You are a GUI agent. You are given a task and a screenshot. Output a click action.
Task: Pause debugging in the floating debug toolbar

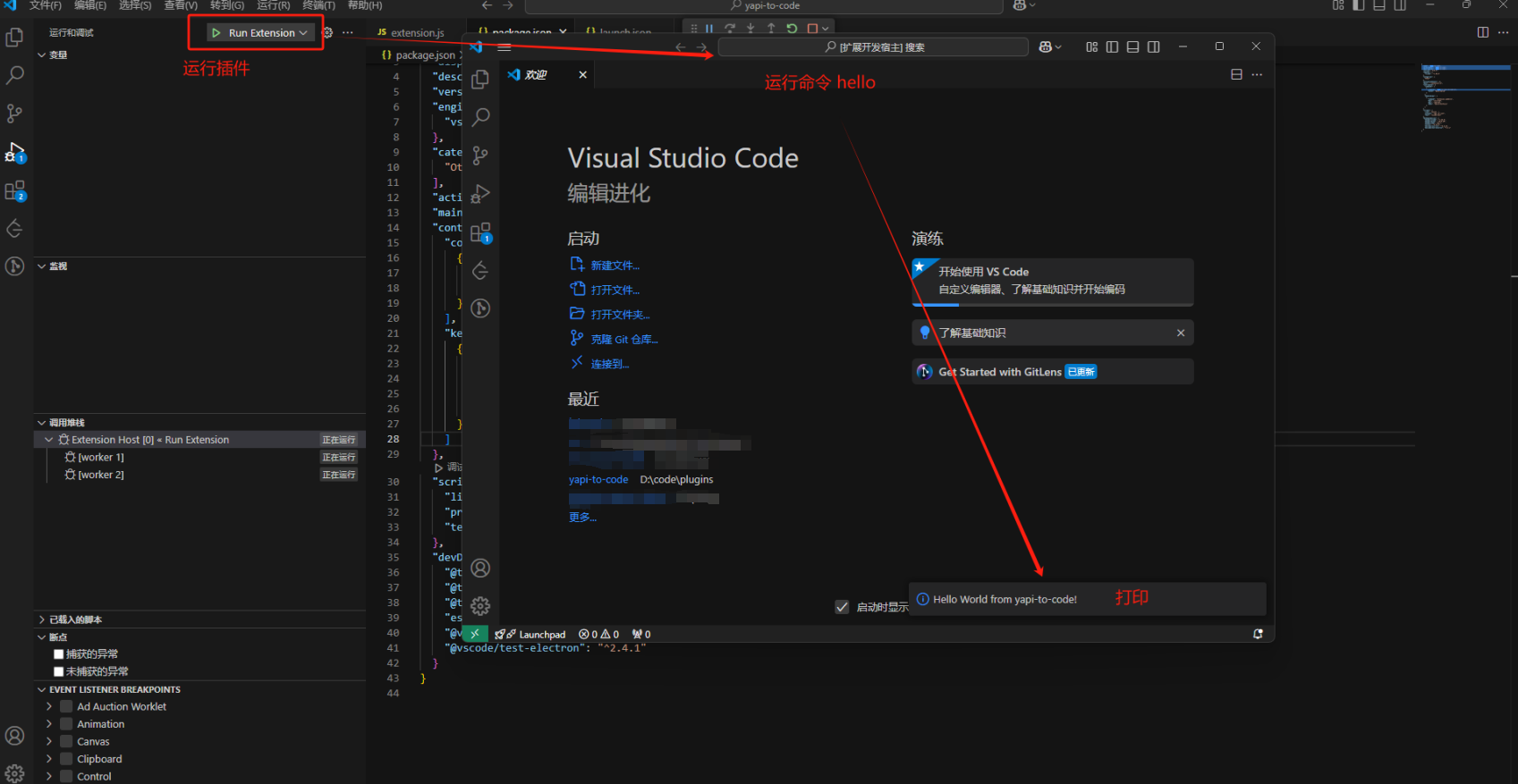tap(709, 29)
